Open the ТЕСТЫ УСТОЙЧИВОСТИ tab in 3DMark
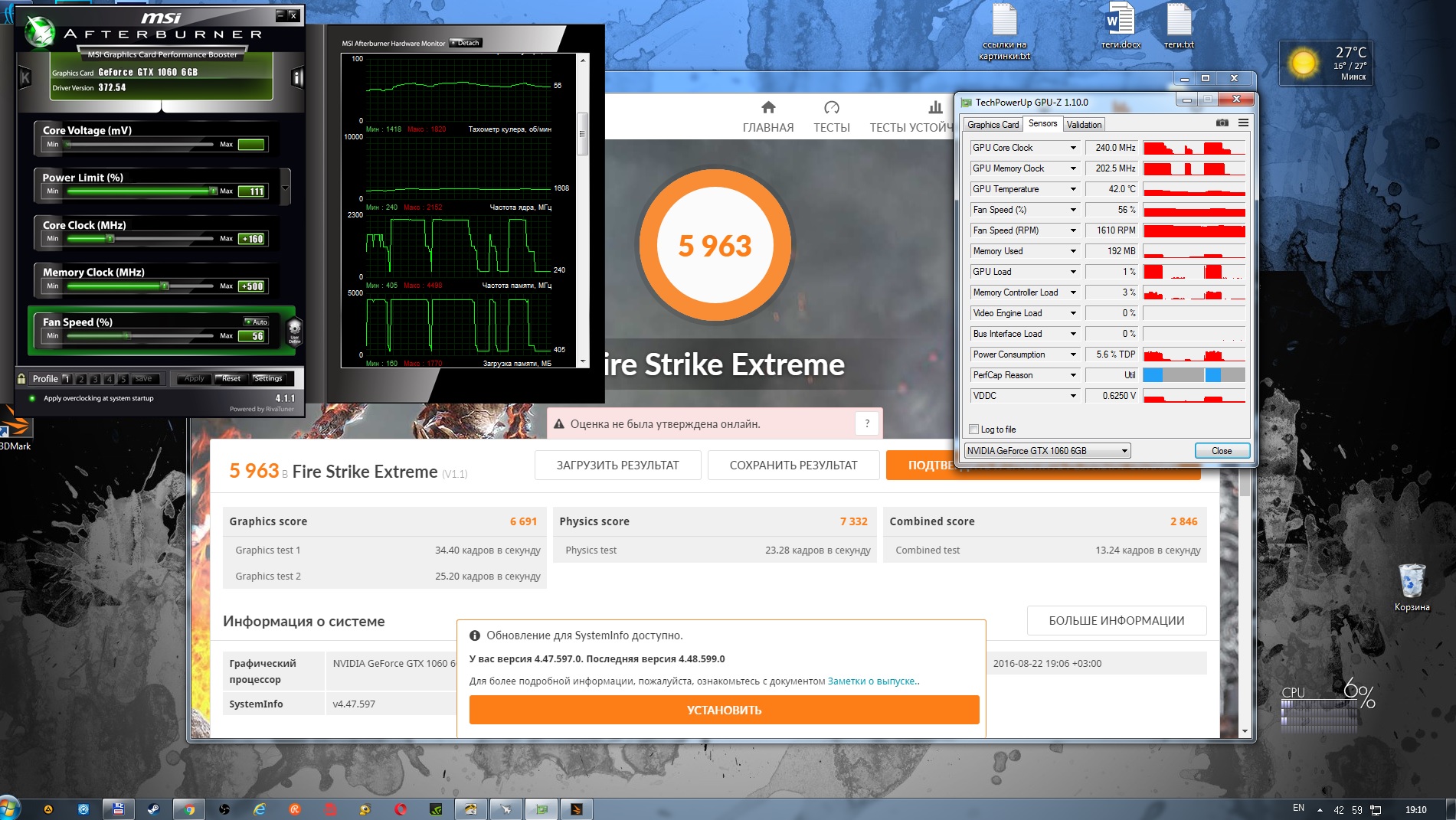This screenshot has height=820, width=1456. pos(911,116)
